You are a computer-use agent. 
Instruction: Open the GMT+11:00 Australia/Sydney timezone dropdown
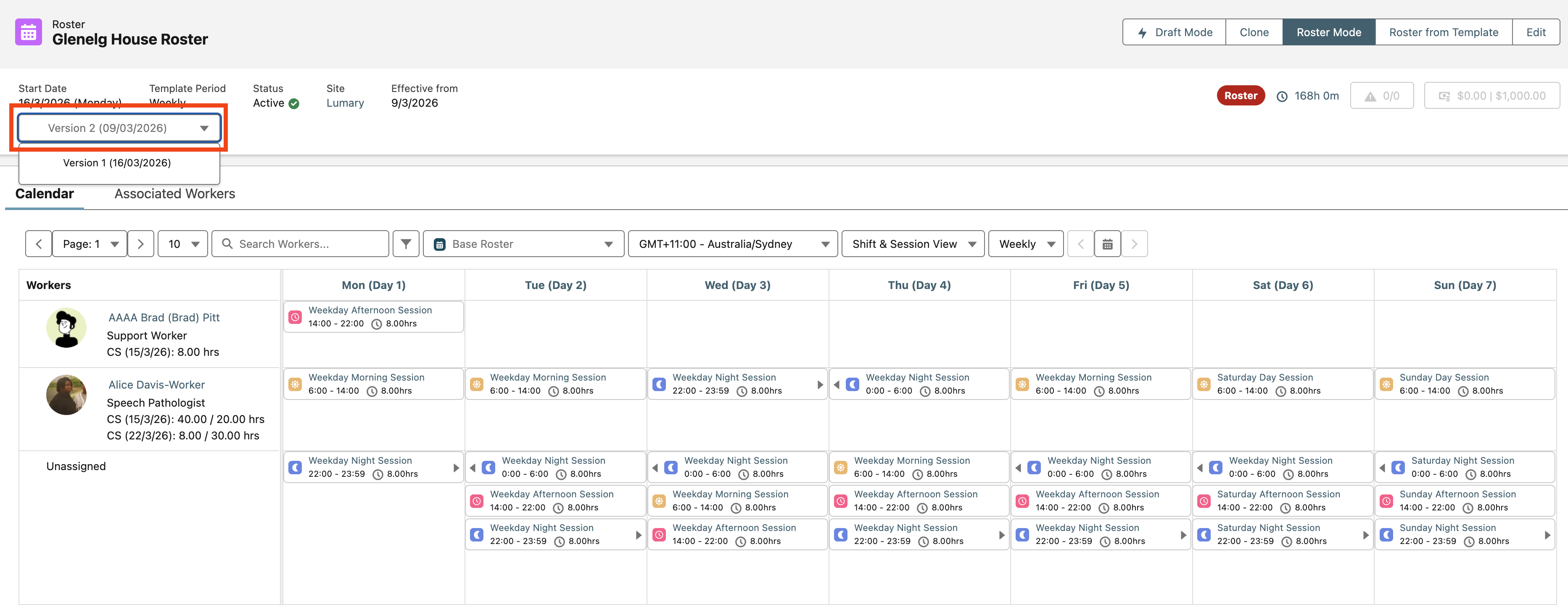pyautogui.click(x=732, y=244)
